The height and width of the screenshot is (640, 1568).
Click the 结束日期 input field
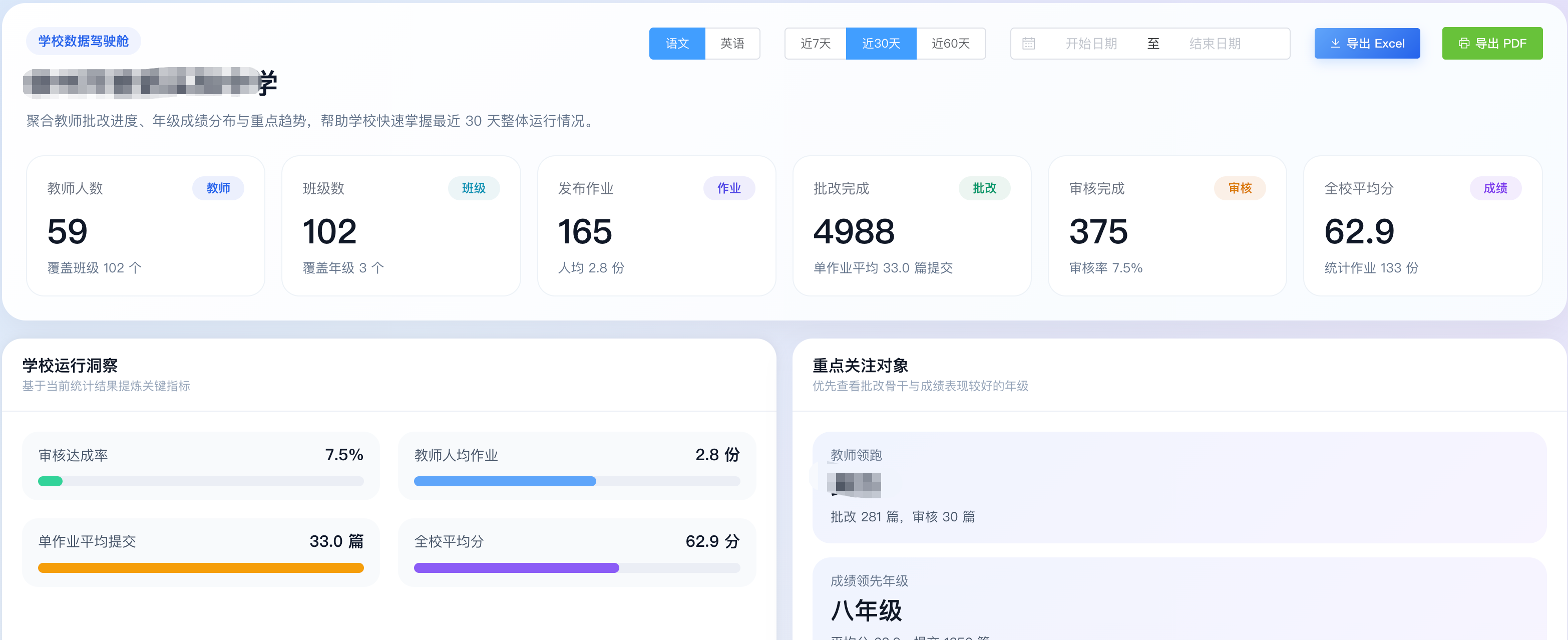(x=1215, y=44)
